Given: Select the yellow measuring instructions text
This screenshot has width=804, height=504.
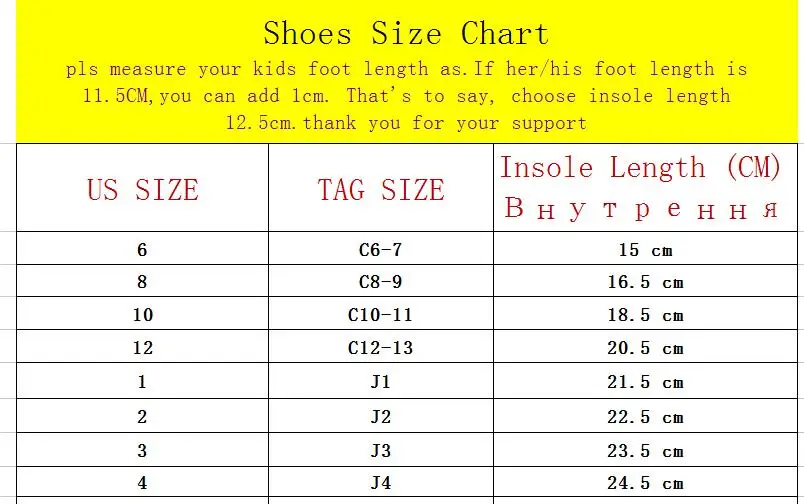Looking at the screenshot, I should (405, 96).
